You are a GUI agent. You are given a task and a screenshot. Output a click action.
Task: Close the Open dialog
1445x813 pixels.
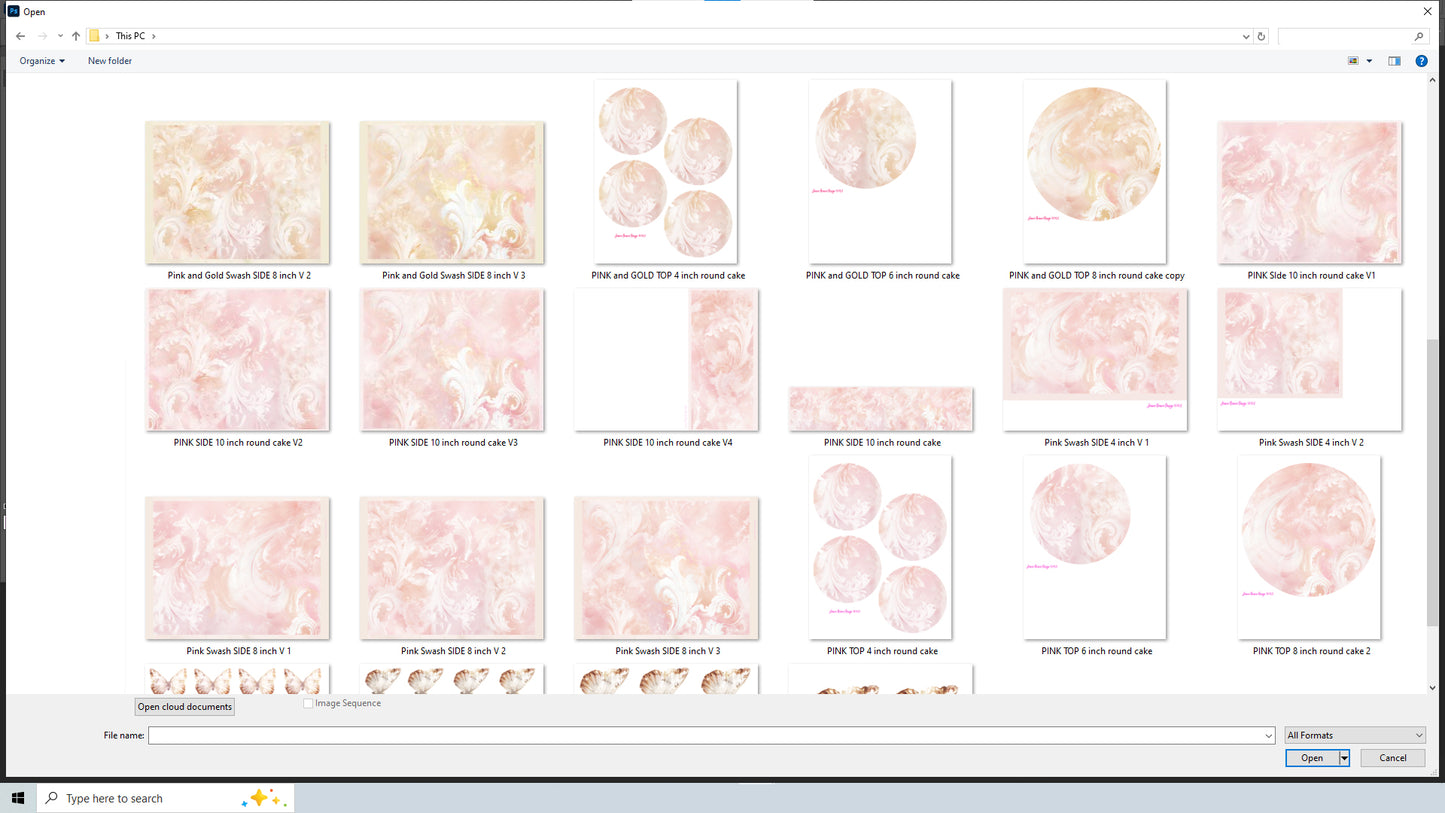(x=1427, y=11)
